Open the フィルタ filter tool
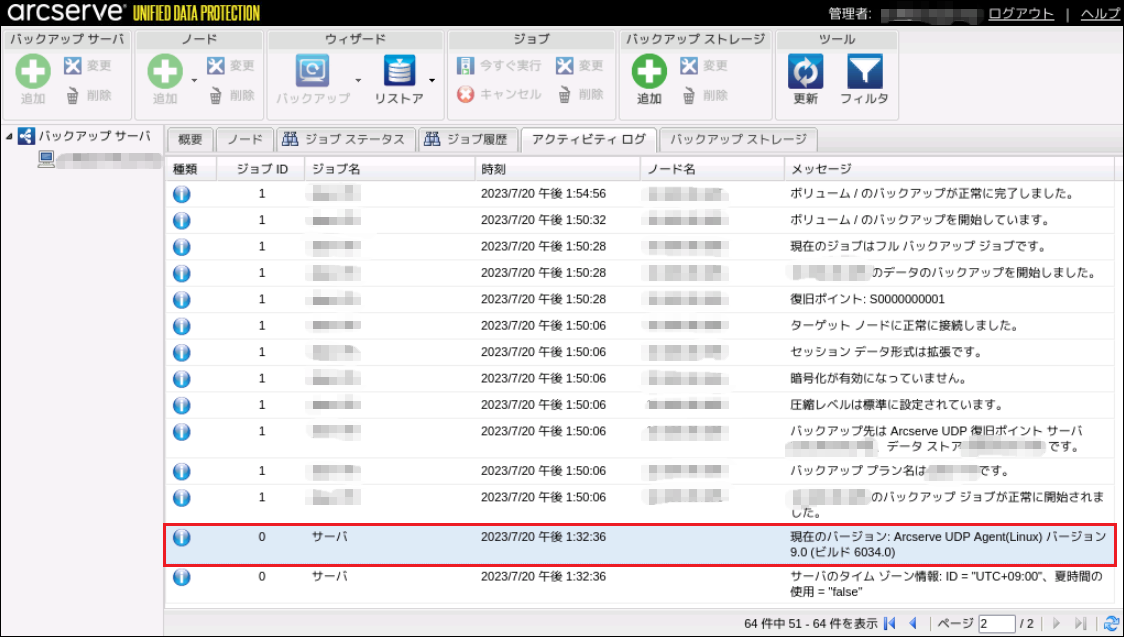 (x=864, y=72)
